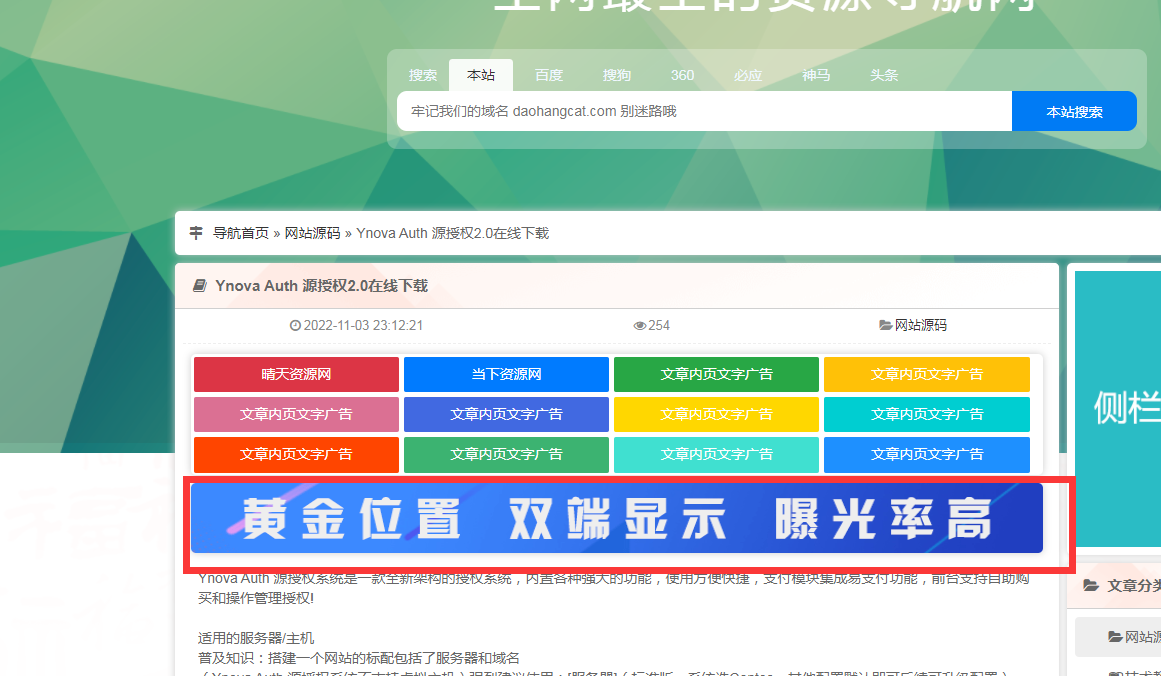Click the signpost icon before the breadcrumb
Viewport: 1161px width, 676px height.
[196, 233]
